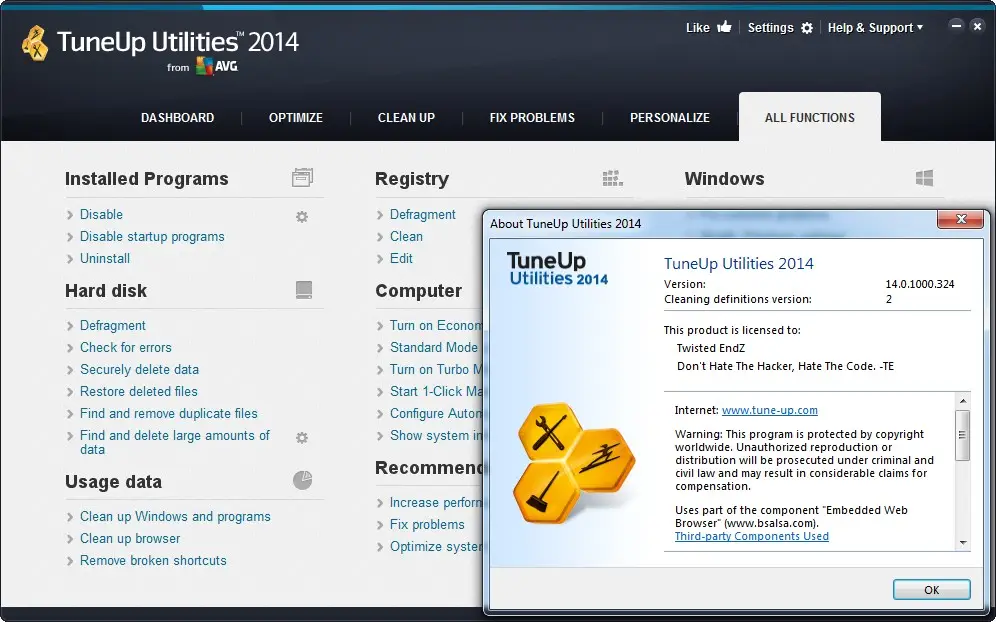The height and width of the screenshot is (622, 996).
Task: Click Restore deleted files
Action: tap(138, 391)
